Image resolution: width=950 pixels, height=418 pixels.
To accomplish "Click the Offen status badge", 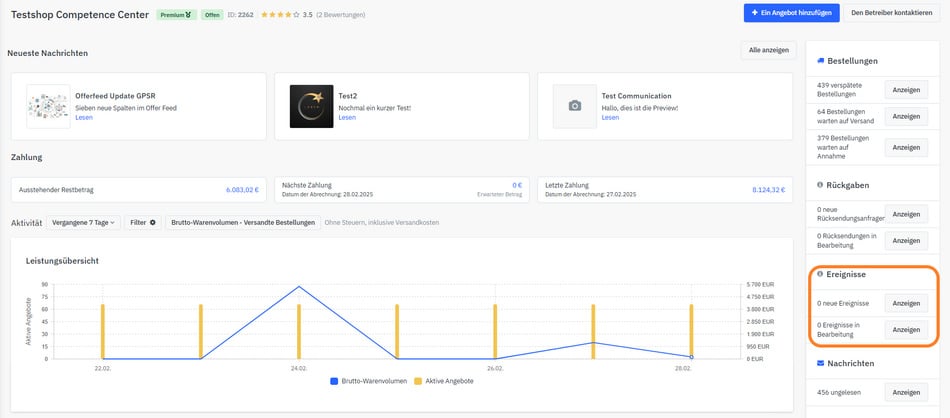I will pos(212,15).
